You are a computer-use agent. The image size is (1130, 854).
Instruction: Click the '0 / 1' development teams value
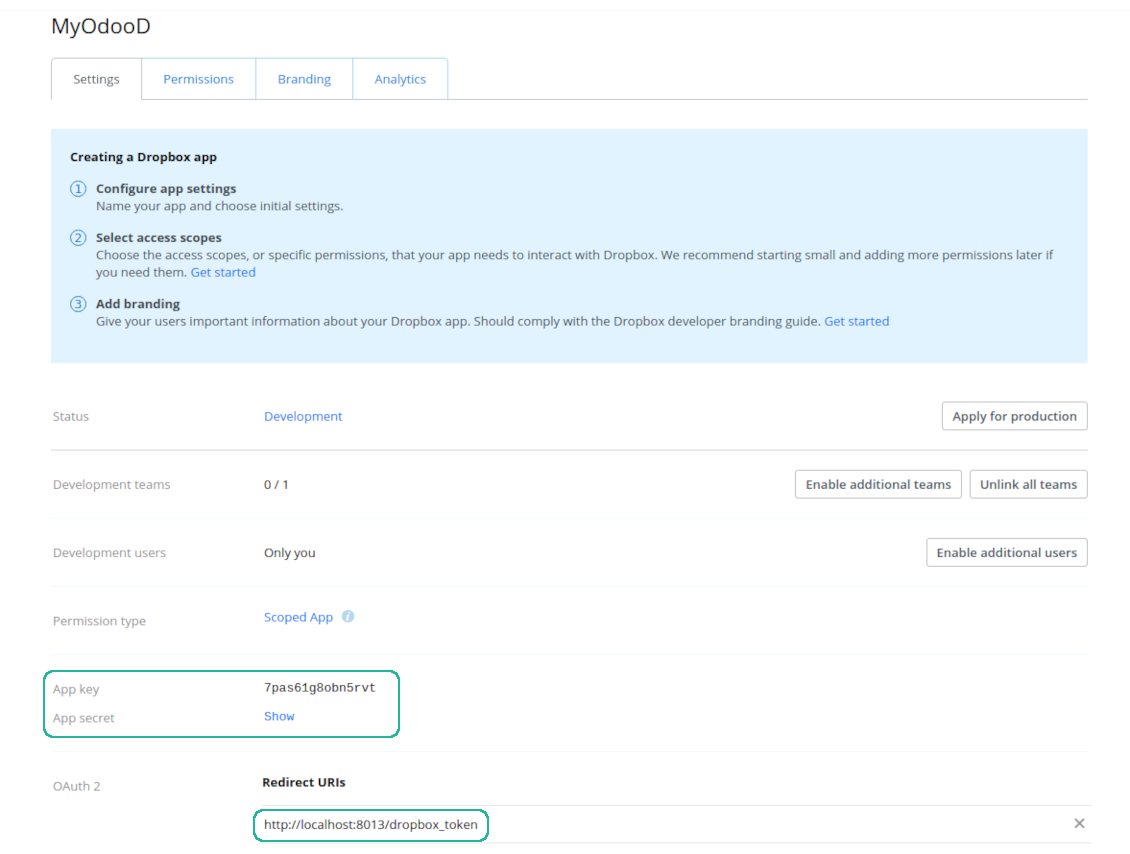276,485
